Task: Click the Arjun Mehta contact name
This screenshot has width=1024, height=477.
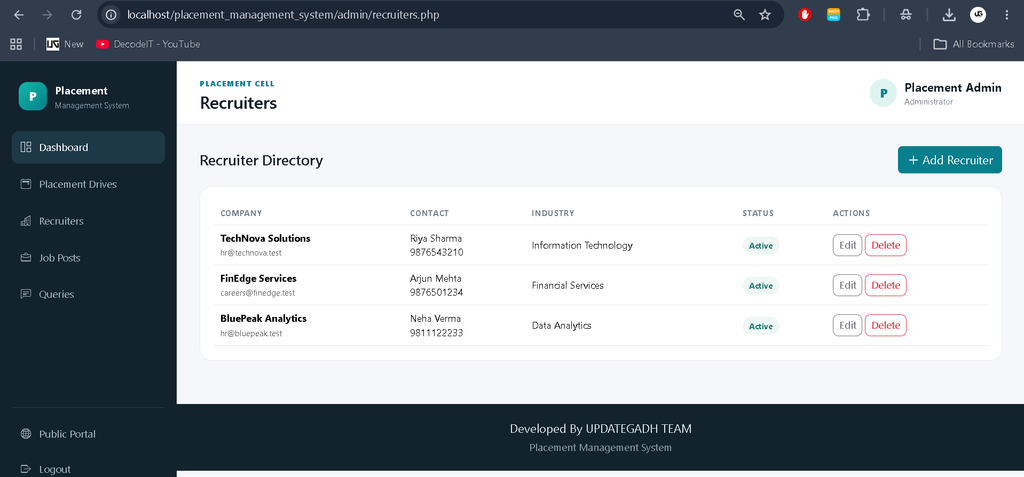Action: point(436,278)
